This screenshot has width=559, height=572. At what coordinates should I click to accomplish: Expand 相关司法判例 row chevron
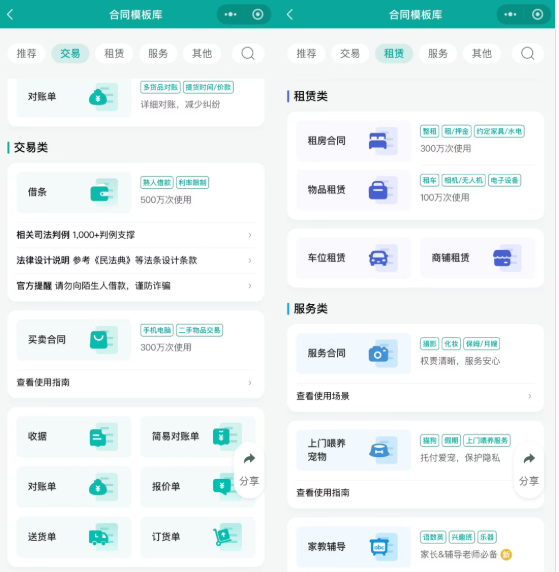coord(250,235)
